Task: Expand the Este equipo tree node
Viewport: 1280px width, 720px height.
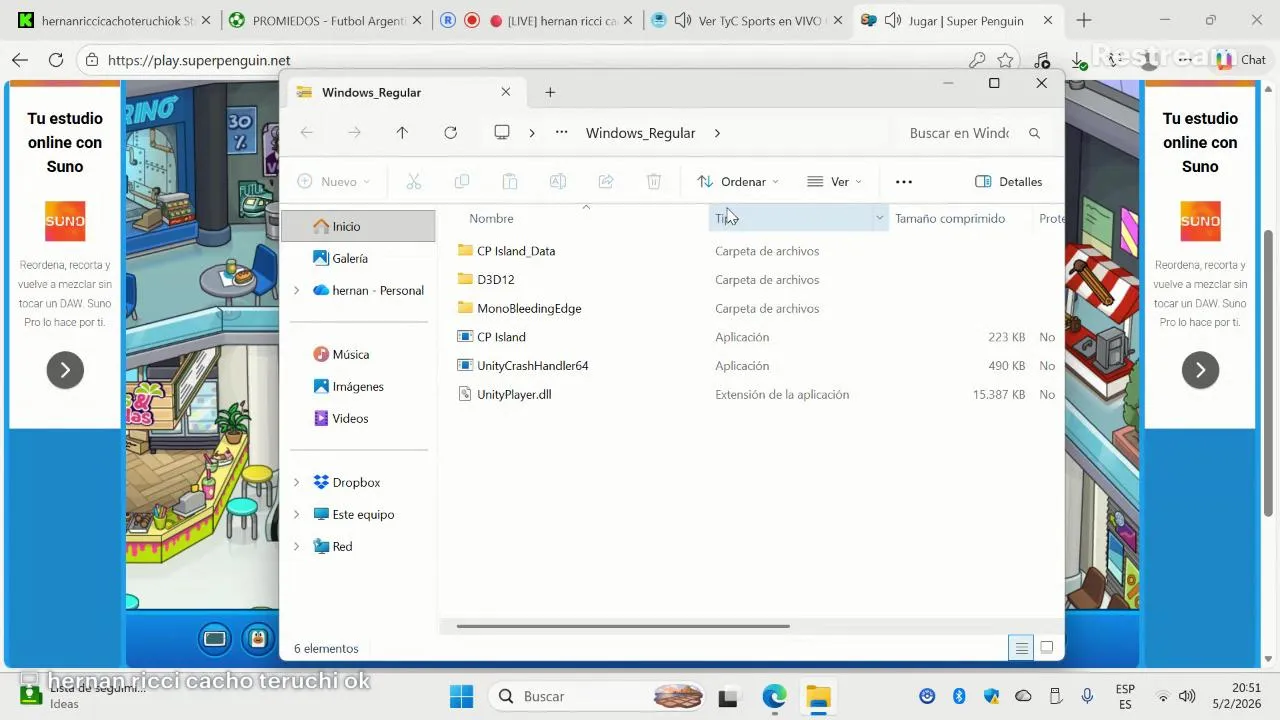Action: [296, 514]
